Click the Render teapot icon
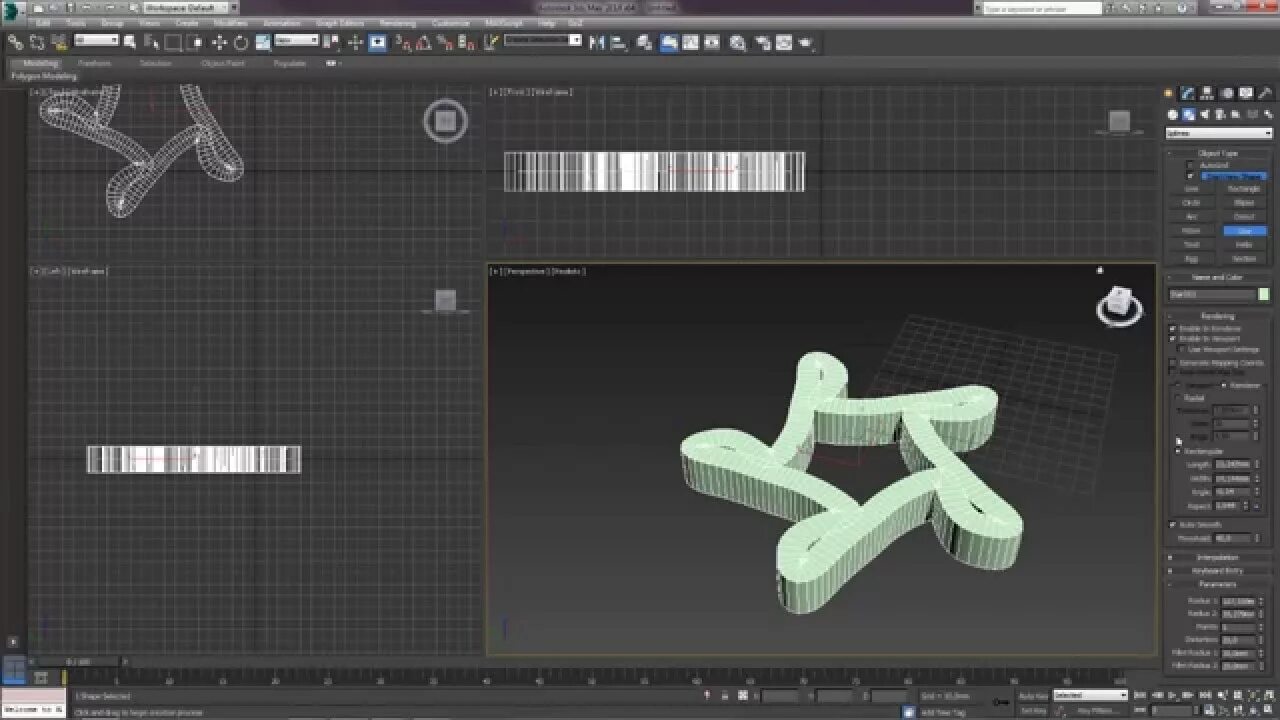 click(806, 42)
